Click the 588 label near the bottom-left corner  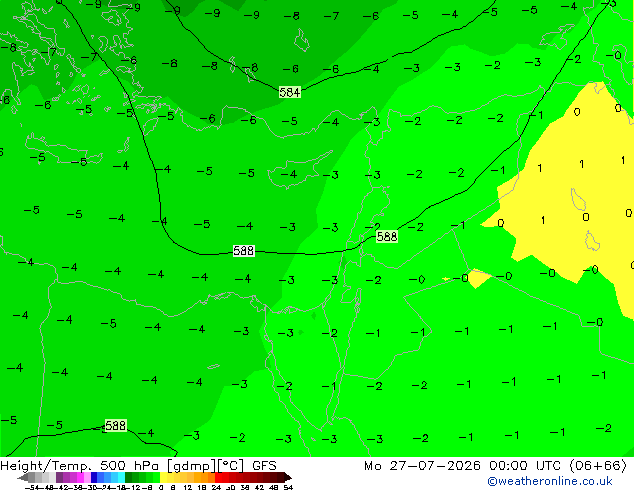click(115, 425)
